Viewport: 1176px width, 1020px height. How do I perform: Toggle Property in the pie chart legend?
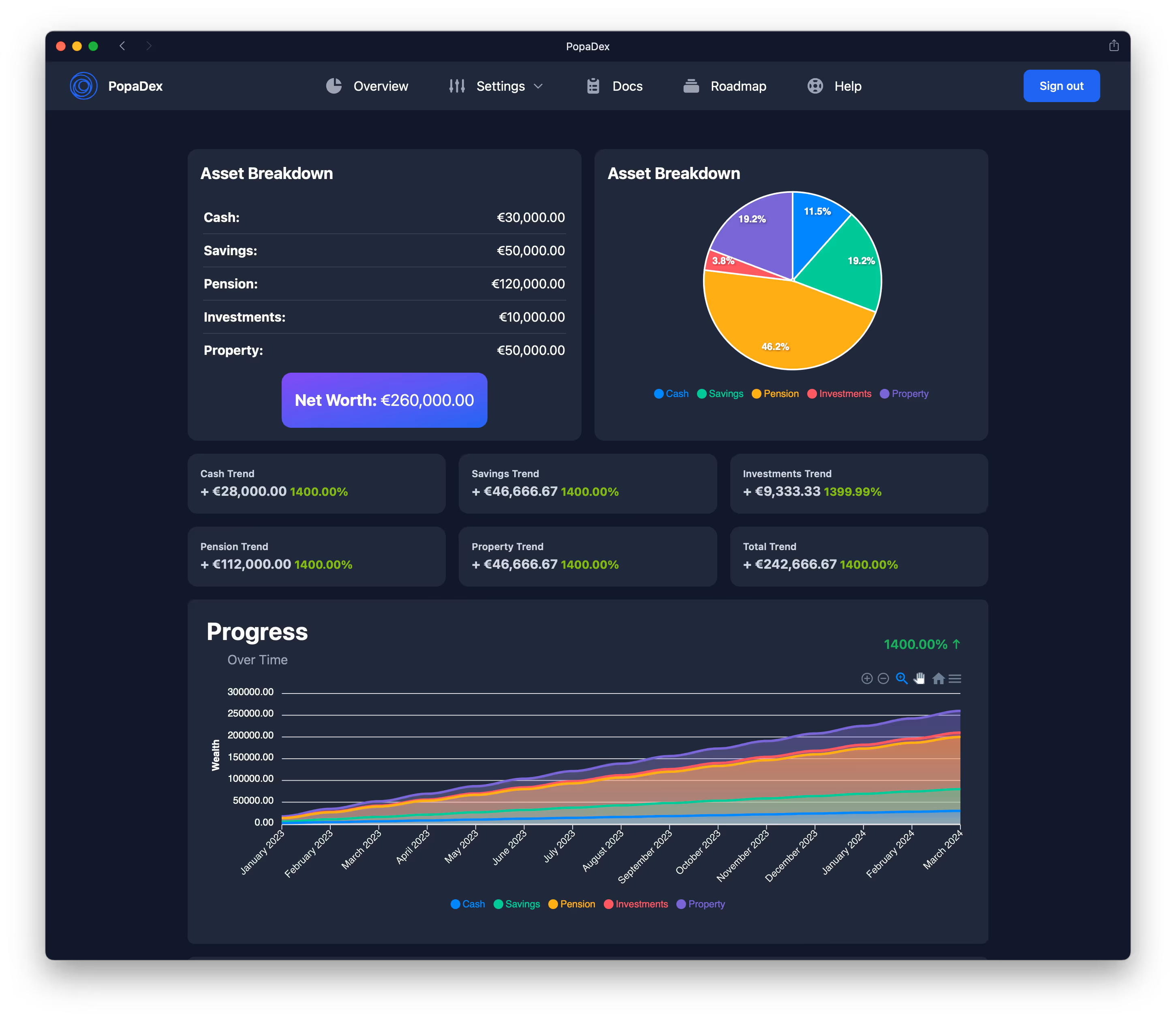tap(904, 393)
